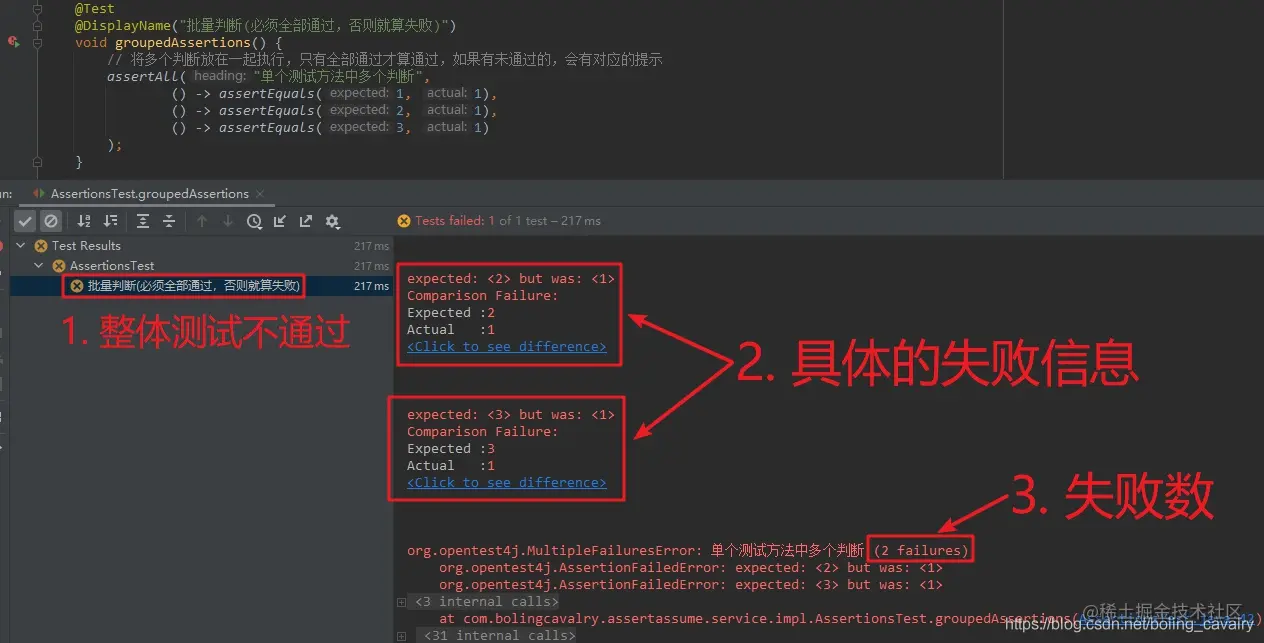Open test history clock icon
This screenshot has width=1264, height=643.
click(254, 221)
